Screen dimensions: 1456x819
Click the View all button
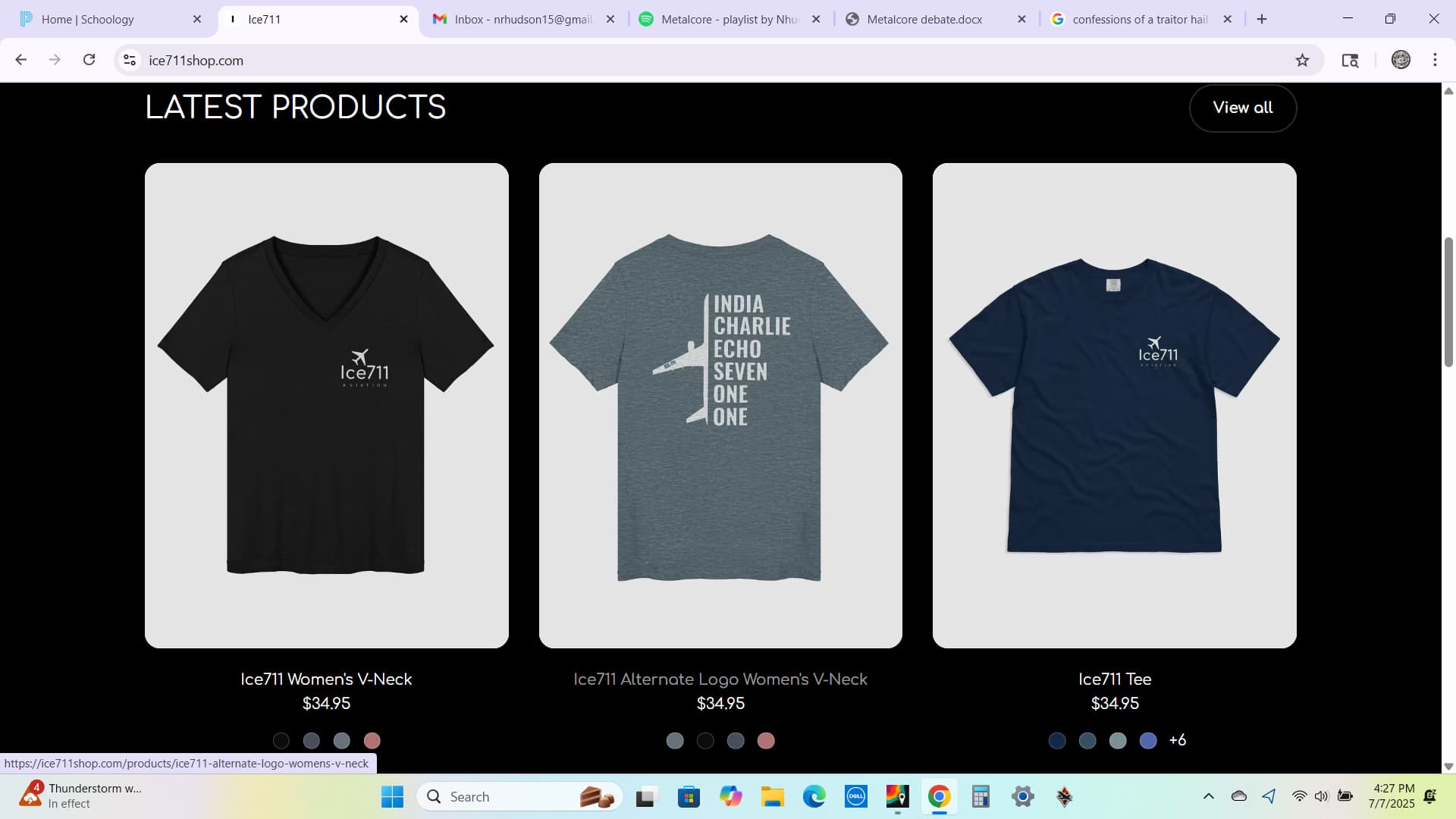[x=1243, y=108]
